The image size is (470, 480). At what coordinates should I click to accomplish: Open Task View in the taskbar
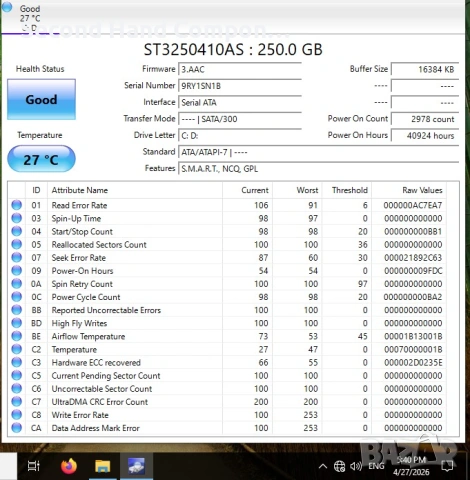coord(34,466)
